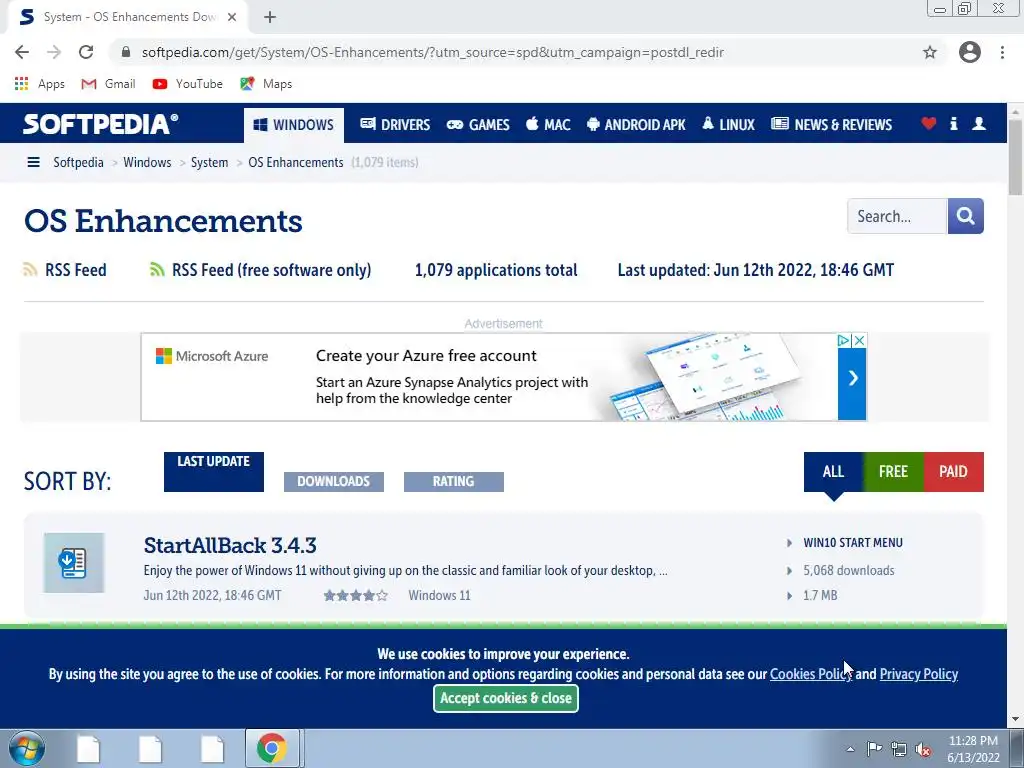The width and height of the screenshot is (1024, 768).
Task: Click the browser back arrow
Action: (22, 52)
